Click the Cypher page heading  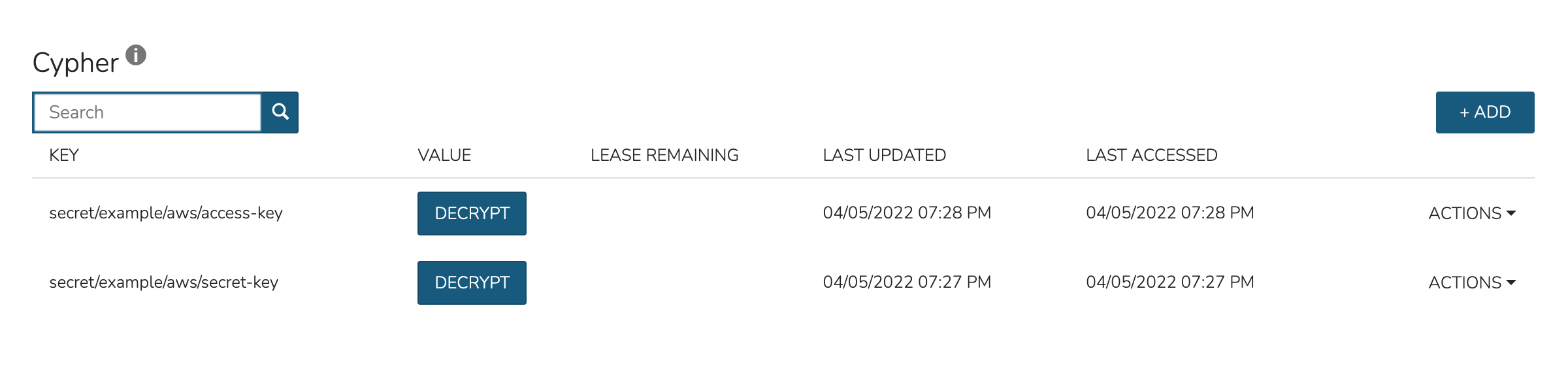click(x=76, y=63)
